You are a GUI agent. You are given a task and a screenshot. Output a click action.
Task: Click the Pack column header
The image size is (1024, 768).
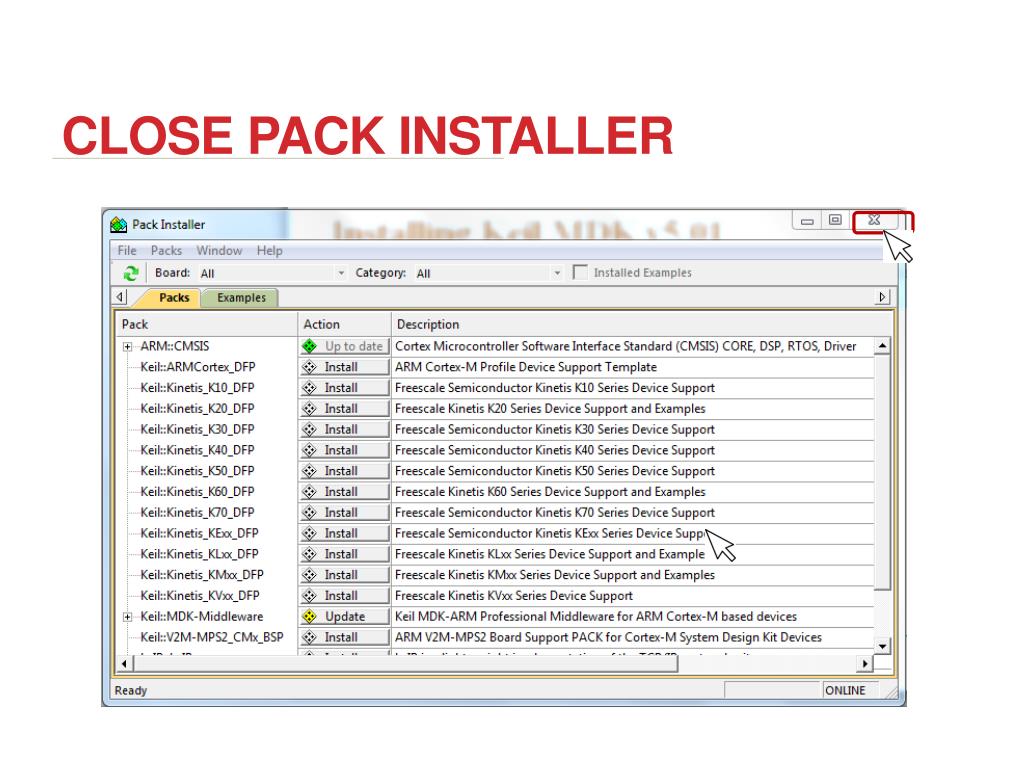206,325
